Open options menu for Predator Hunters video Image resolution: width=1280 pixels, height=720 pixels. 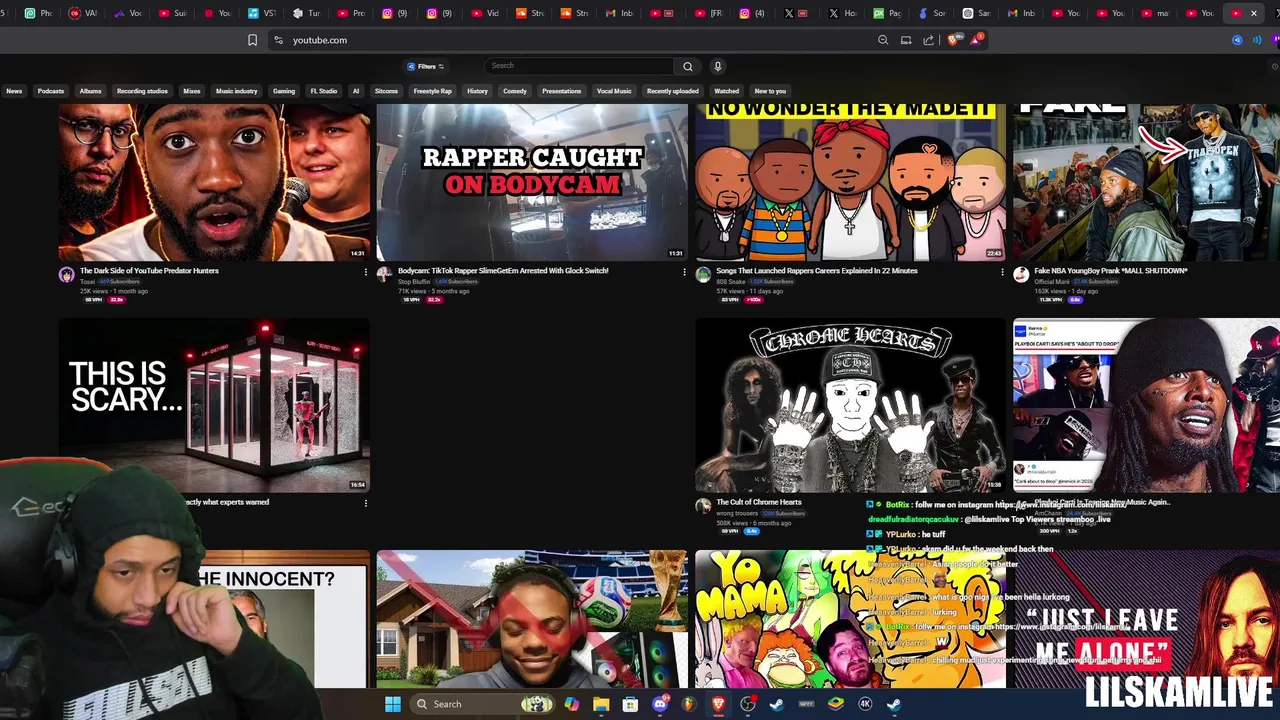pos(365,271)
